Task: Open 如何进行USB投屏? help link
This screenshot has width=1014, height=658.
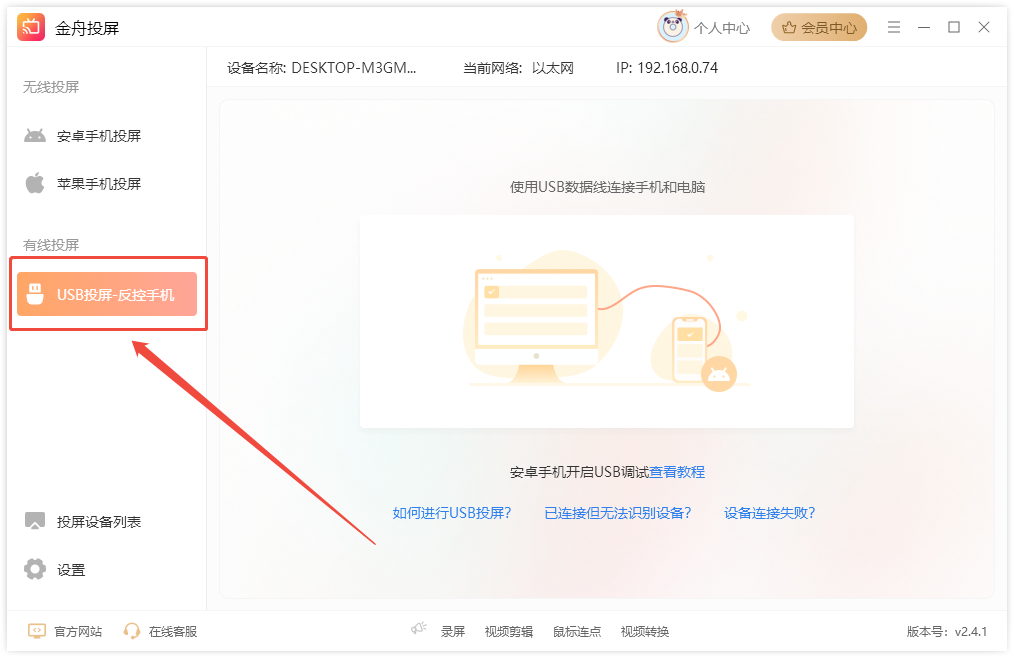Action: click(x=452, y=513)
